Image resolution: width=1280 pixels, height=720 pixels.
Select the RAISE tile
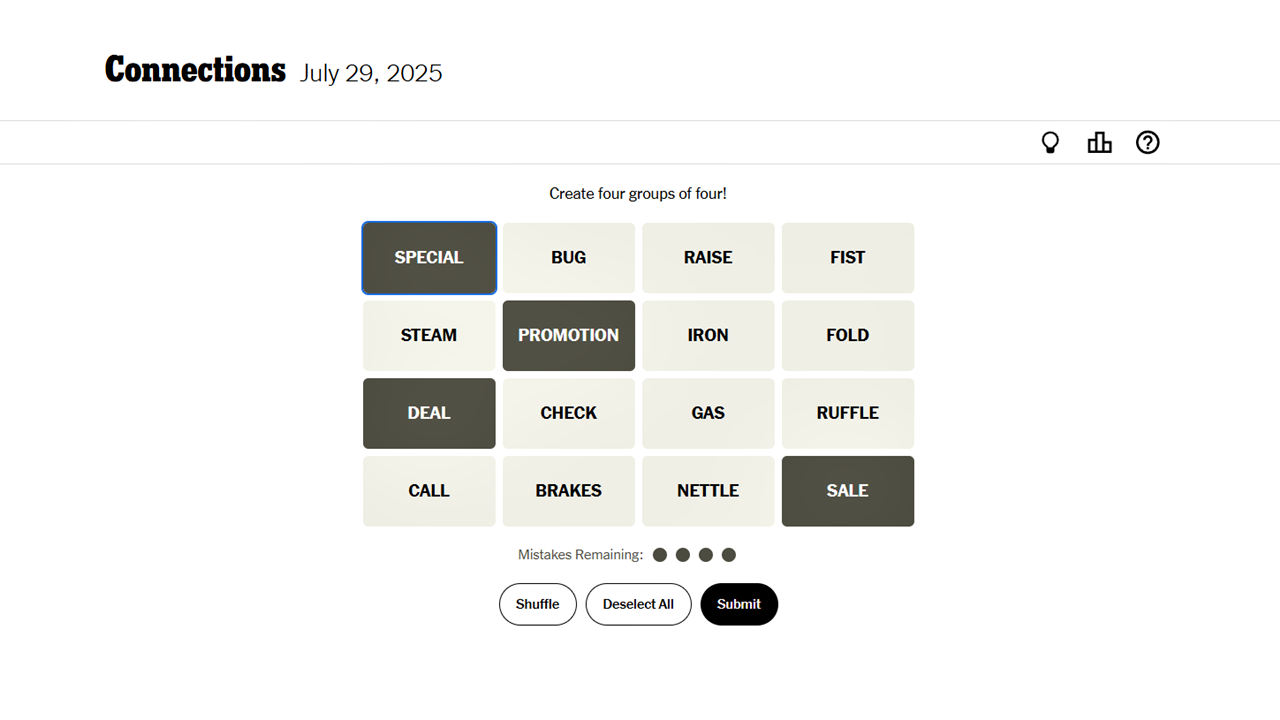pos(708,257)
